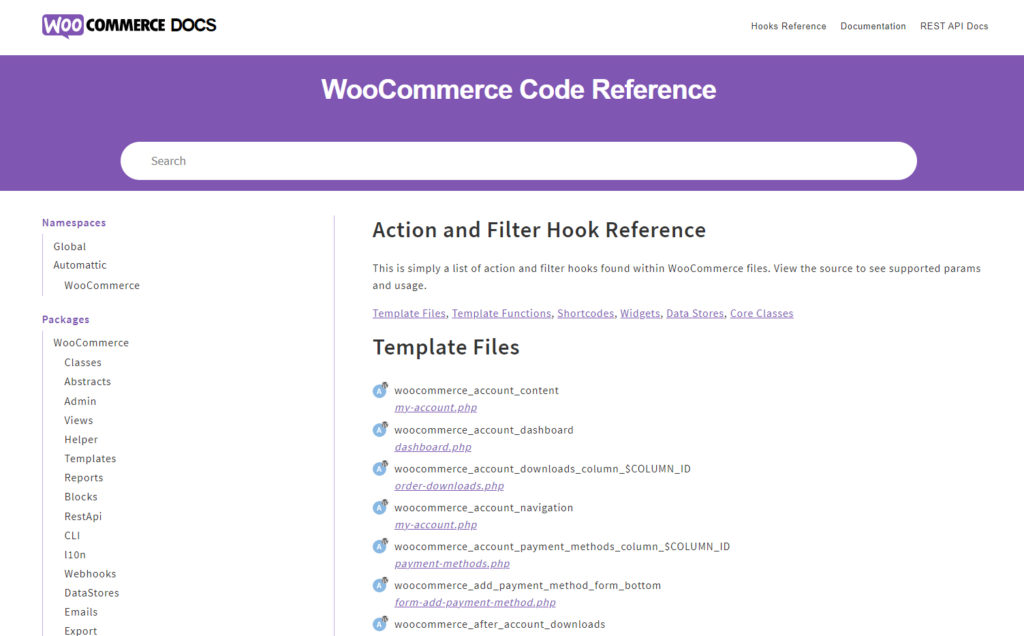The width and height of the screenshot is (1024, 636).
Task: Click the woocommerce_account_dashboard hook name
Action: [x=483, y=430]
